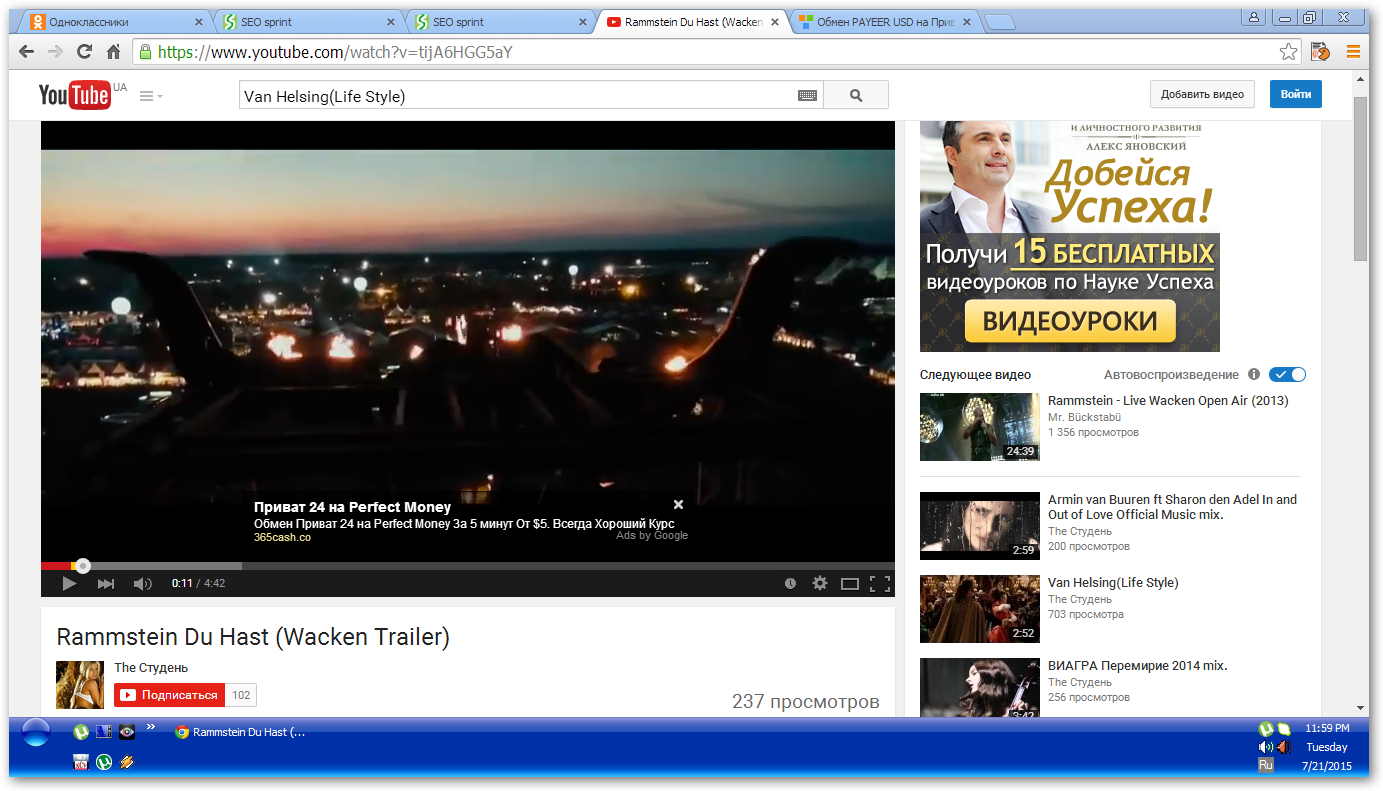Click the Ru language indicator in tray
Screen dimensions: 1383x791
point(1266,765)
